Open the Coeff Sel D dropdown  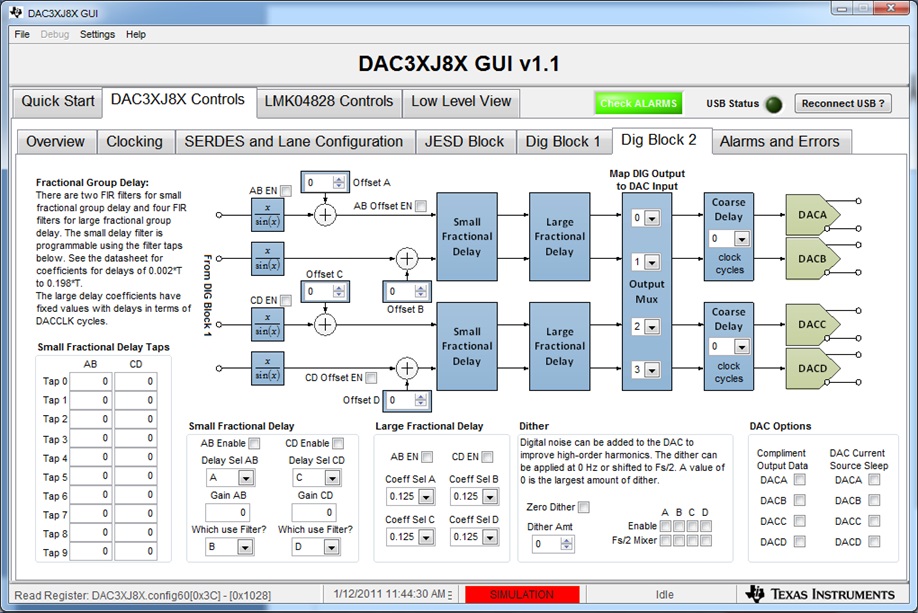[490, 537]
